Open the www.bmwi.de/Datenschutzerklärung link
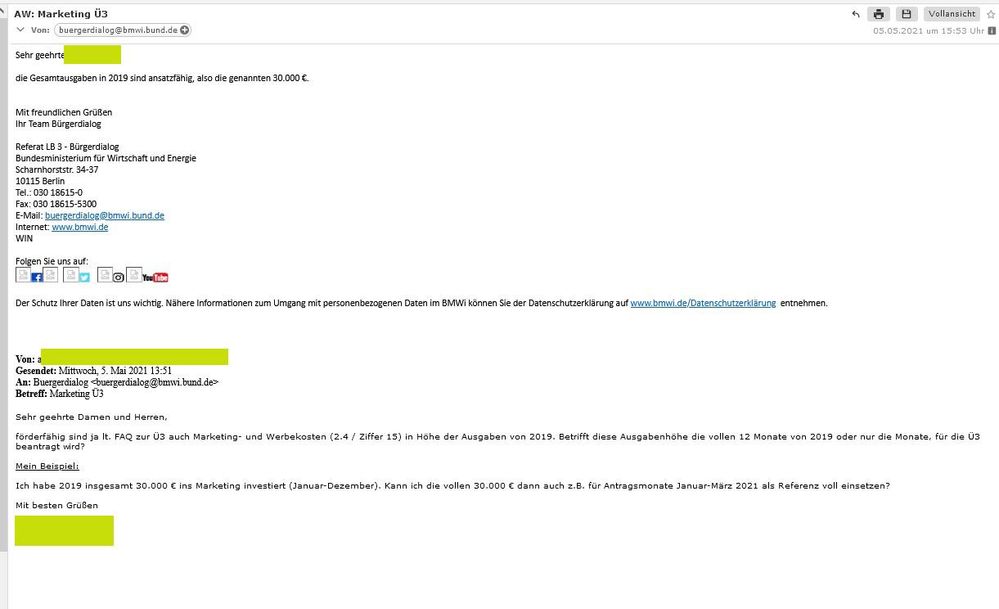 (x=702, y=303)
